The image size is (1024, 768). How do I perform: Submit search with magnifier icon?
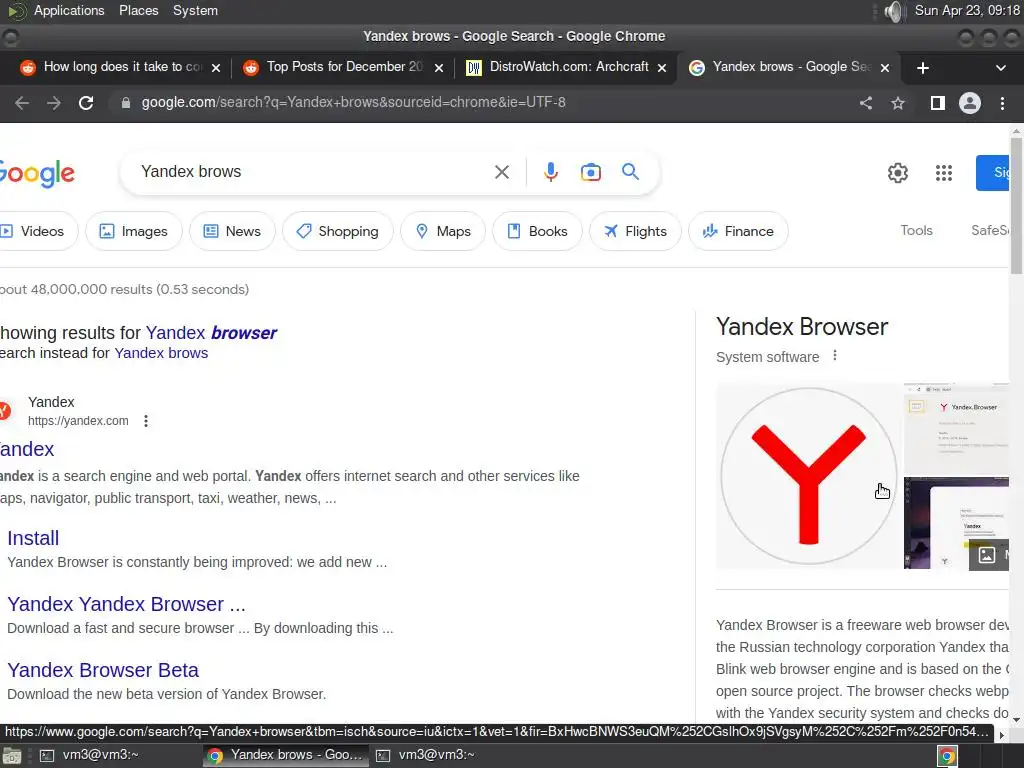point(630,172)
